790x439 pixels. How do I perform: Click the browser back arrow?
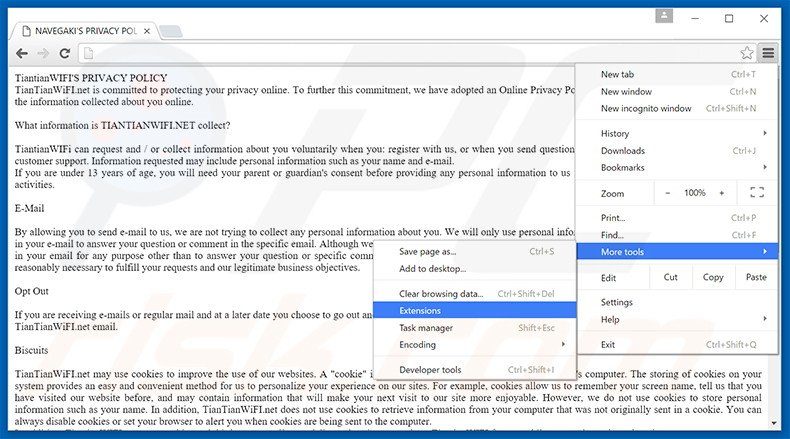(x=22, y=53)
